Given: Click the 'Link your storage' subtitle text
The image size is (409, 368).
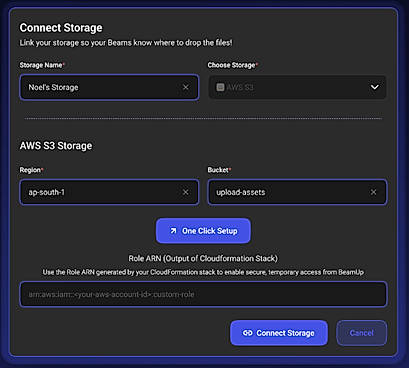Looking at the screenshot, I should coord(126,43).
